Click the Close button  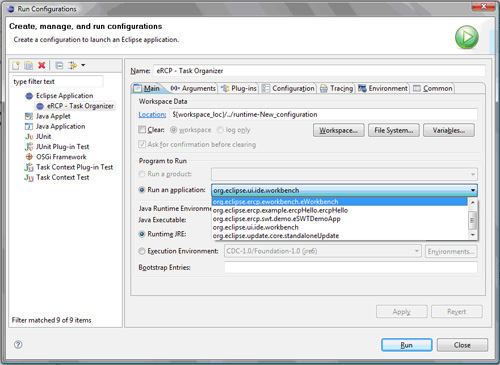coord(462,345)
